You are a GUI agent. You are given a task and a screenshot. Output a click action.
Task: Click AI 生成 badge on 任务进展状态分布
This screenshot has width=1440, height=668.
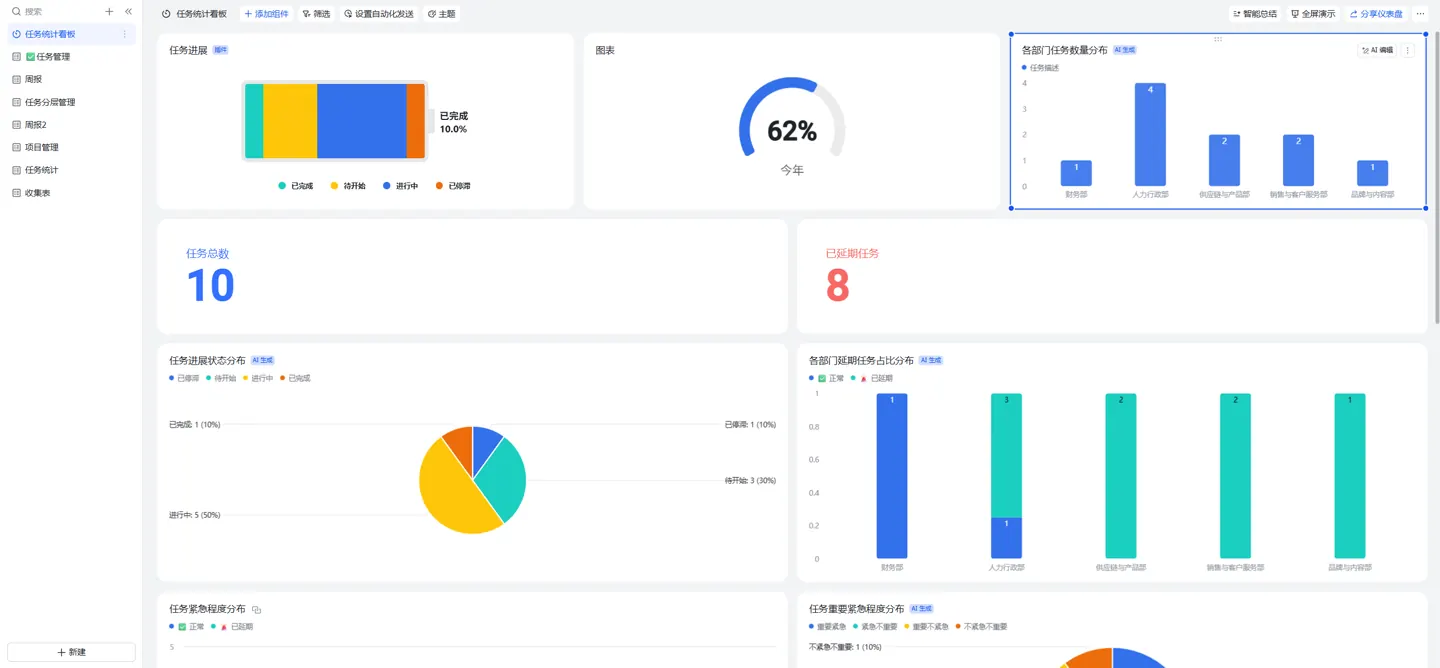pos(263,360)
